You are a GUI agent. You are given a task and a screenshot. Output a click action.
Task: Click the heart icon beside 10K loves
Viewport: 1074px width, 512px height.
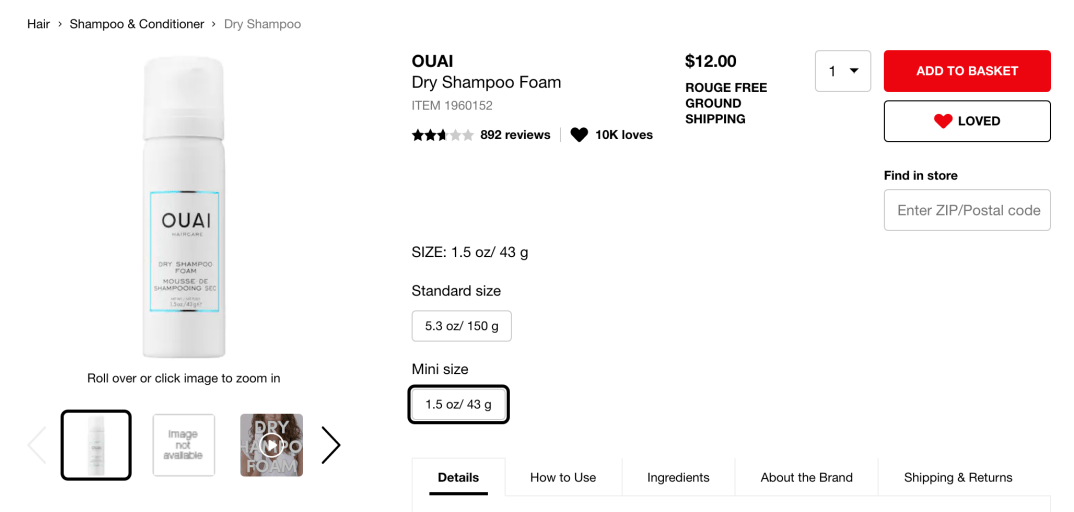[579, 135]
